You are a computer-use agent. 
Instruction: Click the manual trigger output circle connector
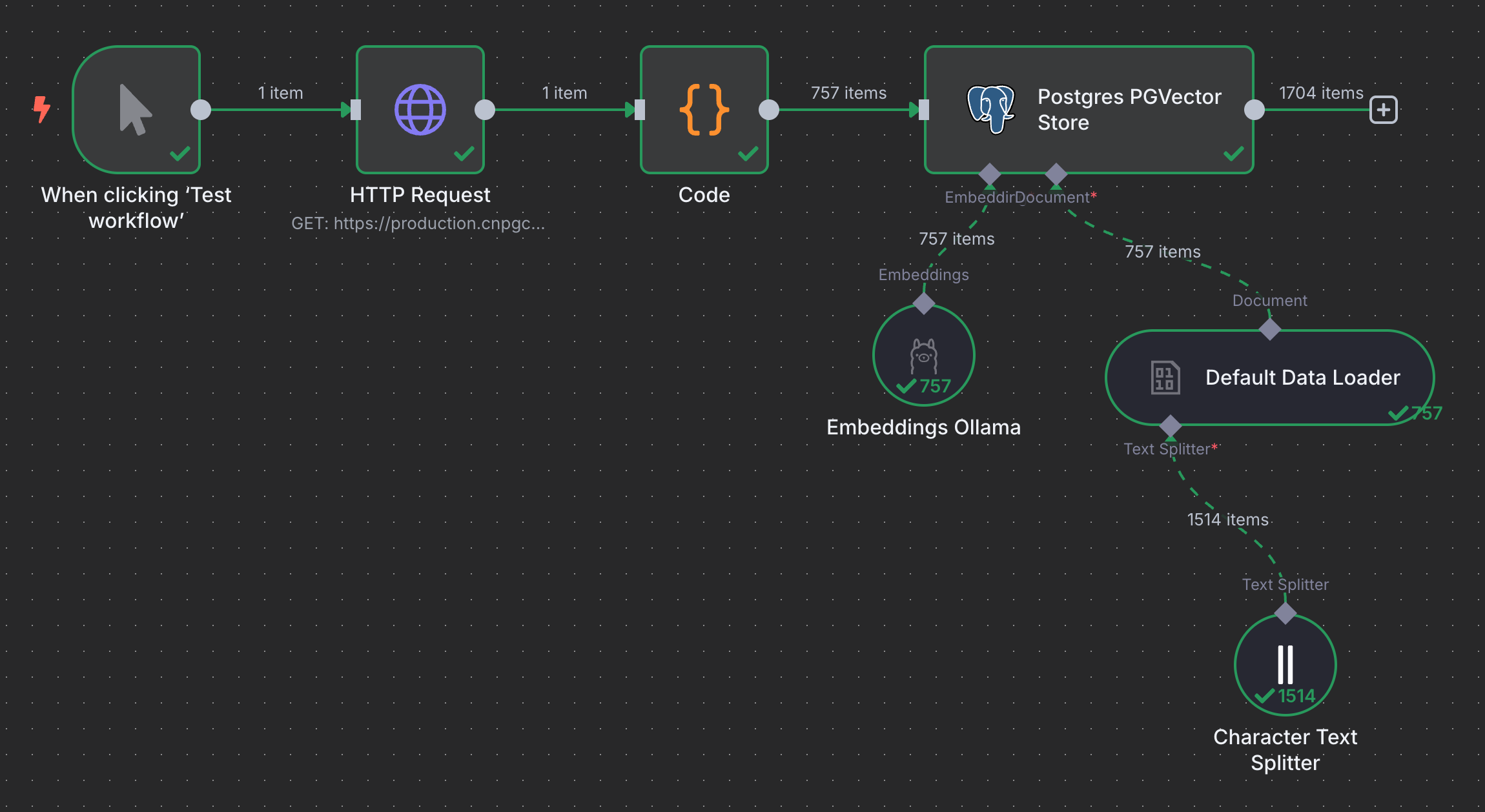pyautogui.click(x=201, y=110)
